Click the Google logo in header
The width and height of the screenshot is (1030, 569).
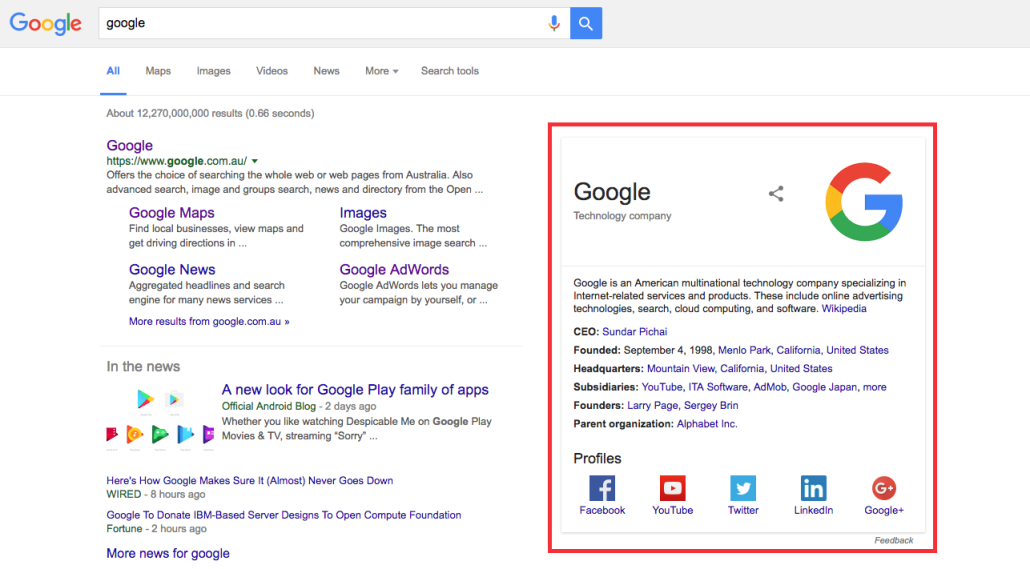(x=46, y=24)
